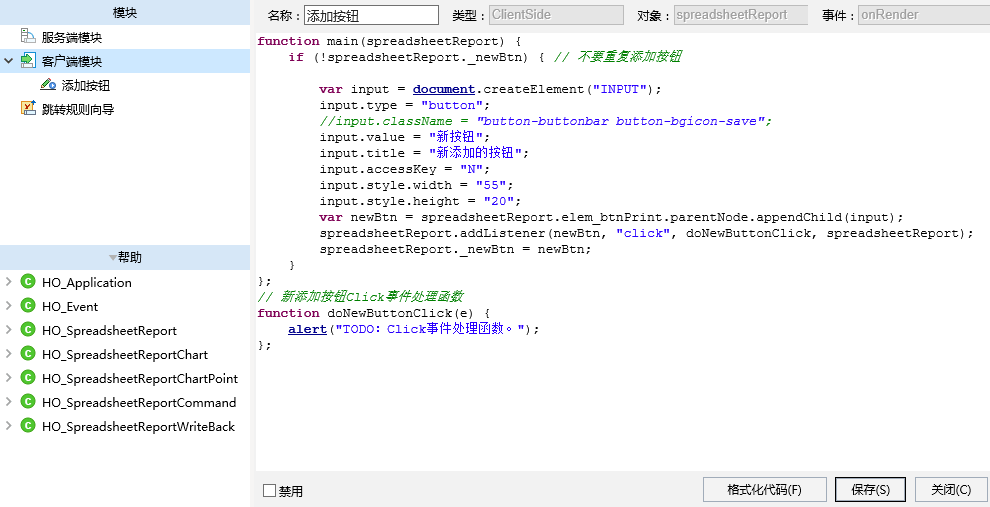The height and width of the screenshot is (507, 990).
Task: Click the 对象 spreadsheetReport field
Action: 741,15
